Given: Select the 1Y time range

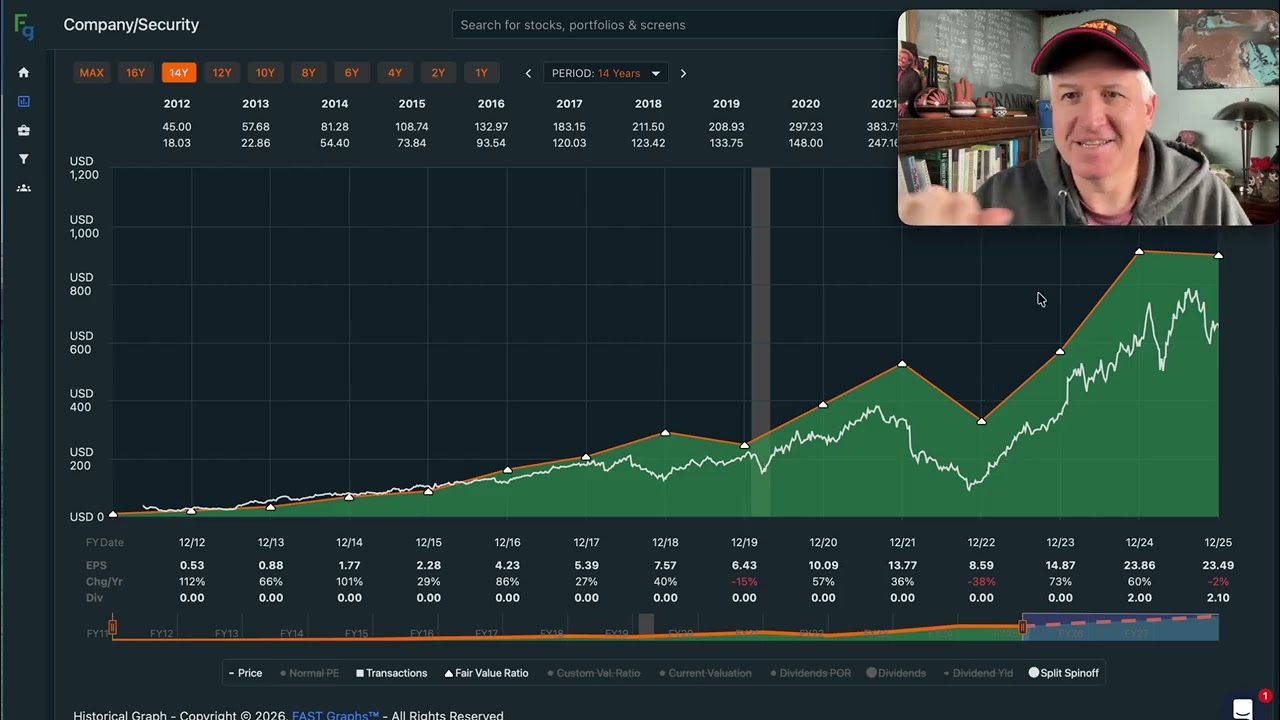Looking at the screenshot, I should click(481, 73).
